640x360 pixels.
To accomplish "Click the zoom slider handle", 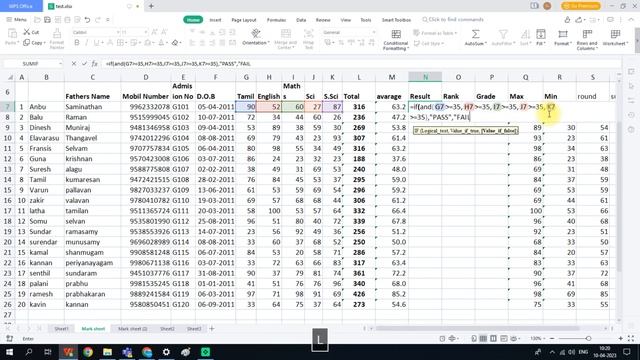I will pos(588,338).
